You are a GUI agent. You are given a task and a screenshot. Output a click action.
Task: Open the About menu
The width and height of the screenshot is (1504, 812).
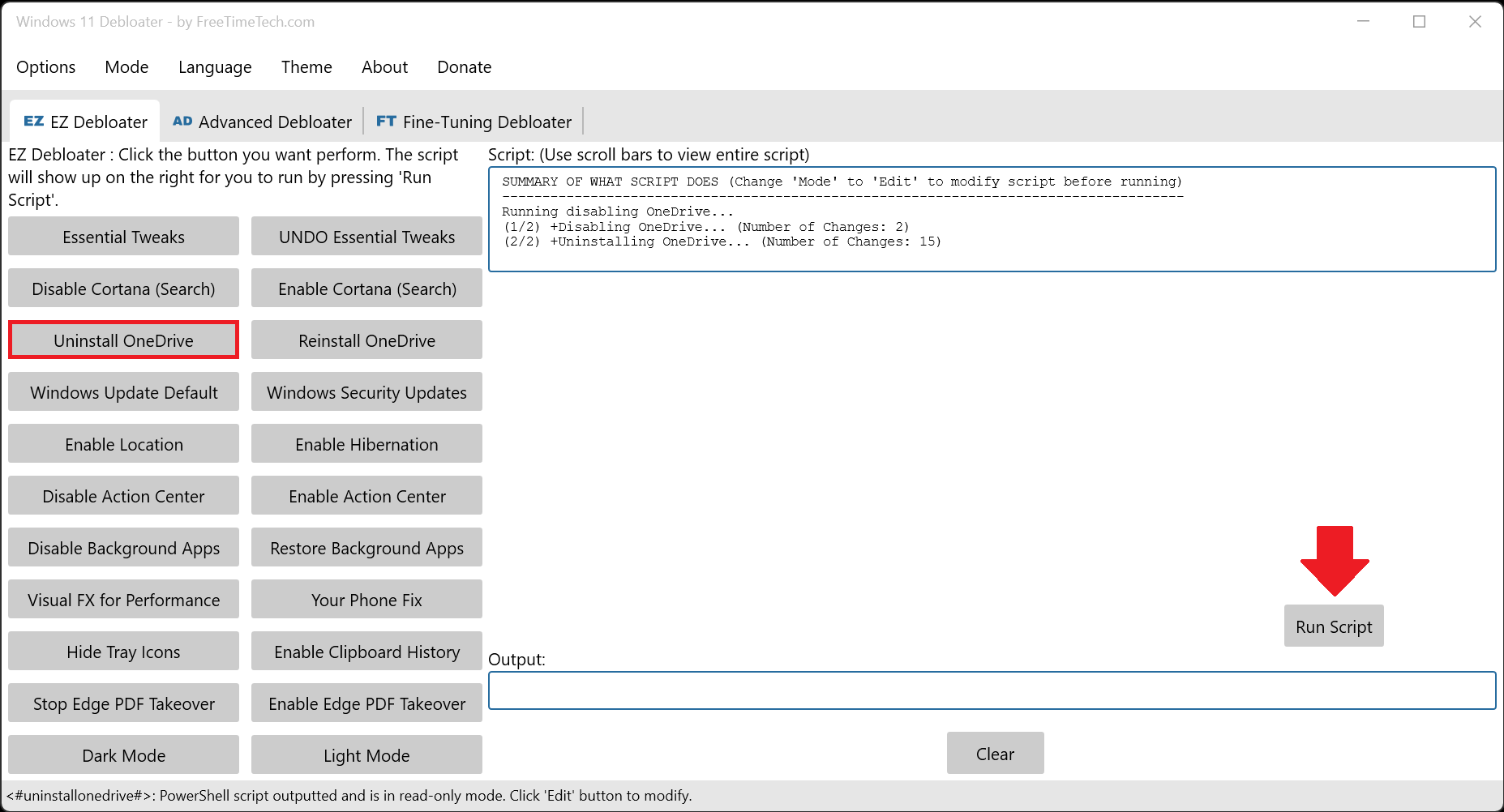pyautogui.click(x=384, y=67)
